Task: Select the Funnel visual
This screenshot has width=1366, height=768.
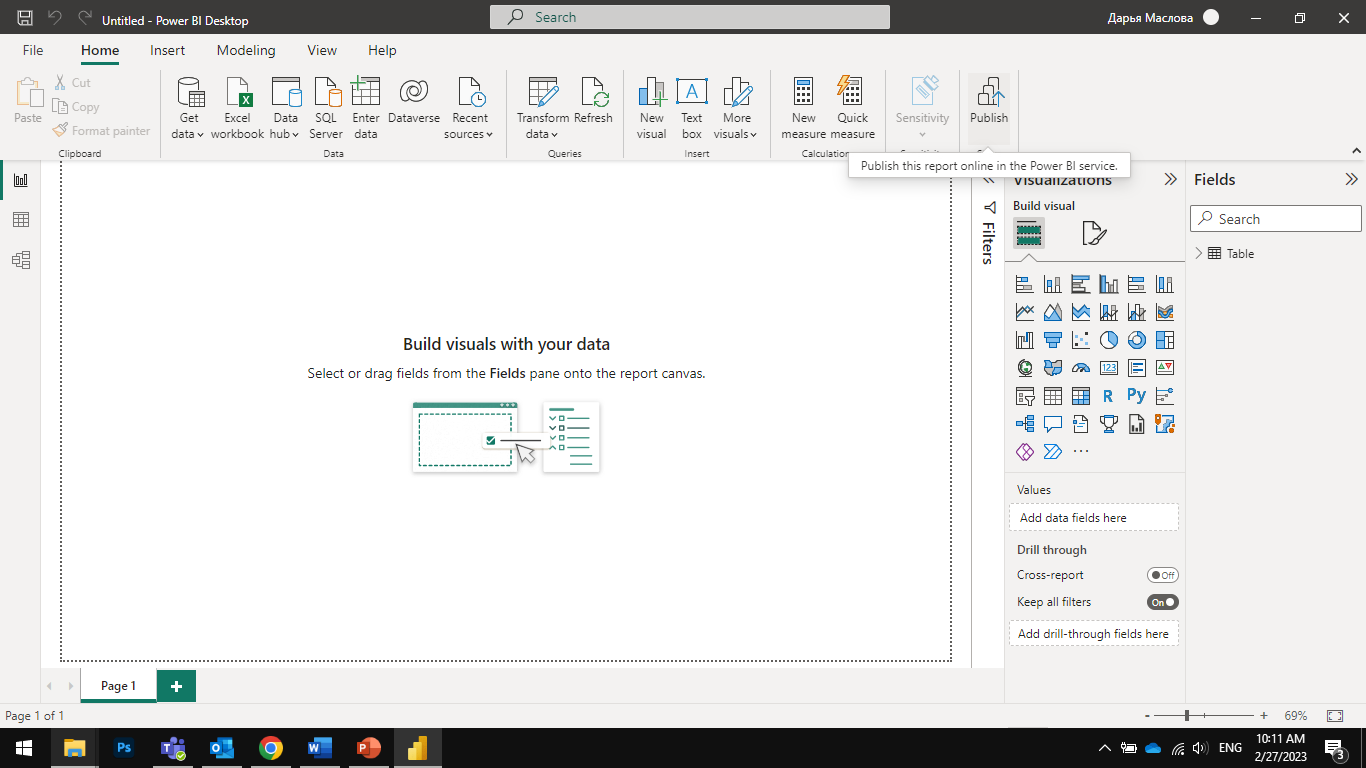Action: (x=1052, y=340)
